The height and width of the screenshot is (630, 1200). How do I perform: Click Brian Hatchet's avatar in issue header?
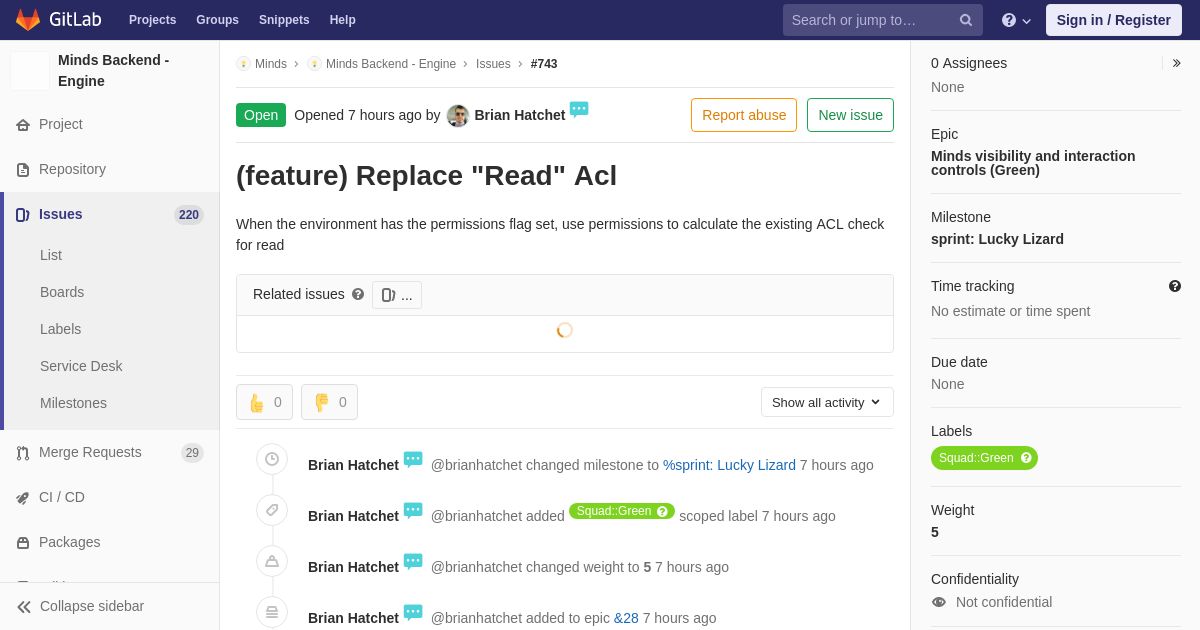458,116
